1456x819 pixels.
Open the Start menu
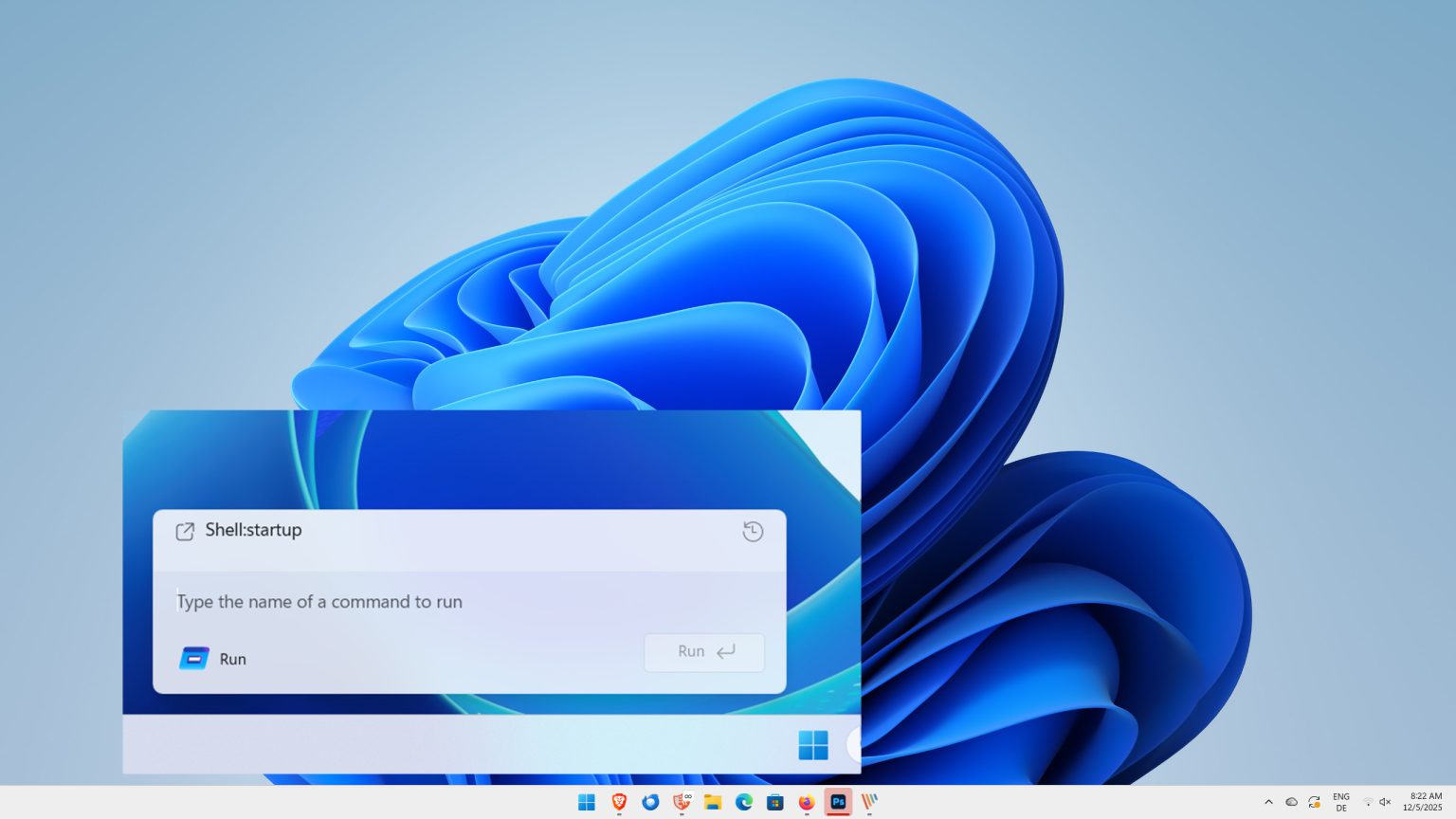[x=586, y=803]
